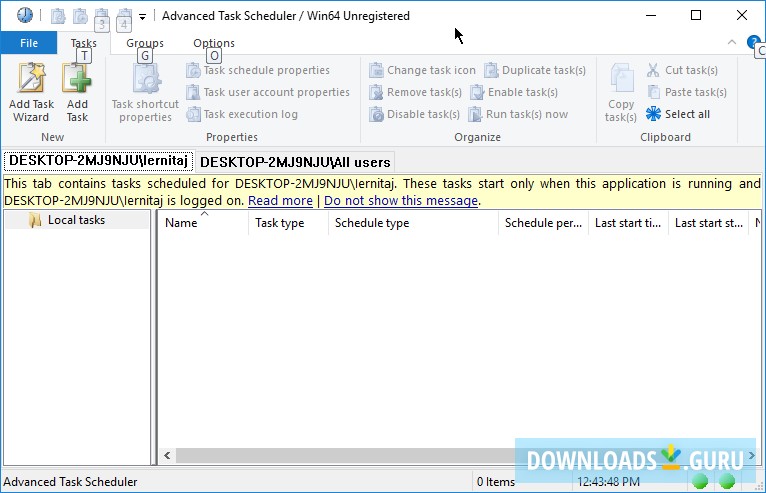Screen dimensions: 766x493
Task: Open the quick access toolbar customize dropdown
Action: (x=142, y=17)
